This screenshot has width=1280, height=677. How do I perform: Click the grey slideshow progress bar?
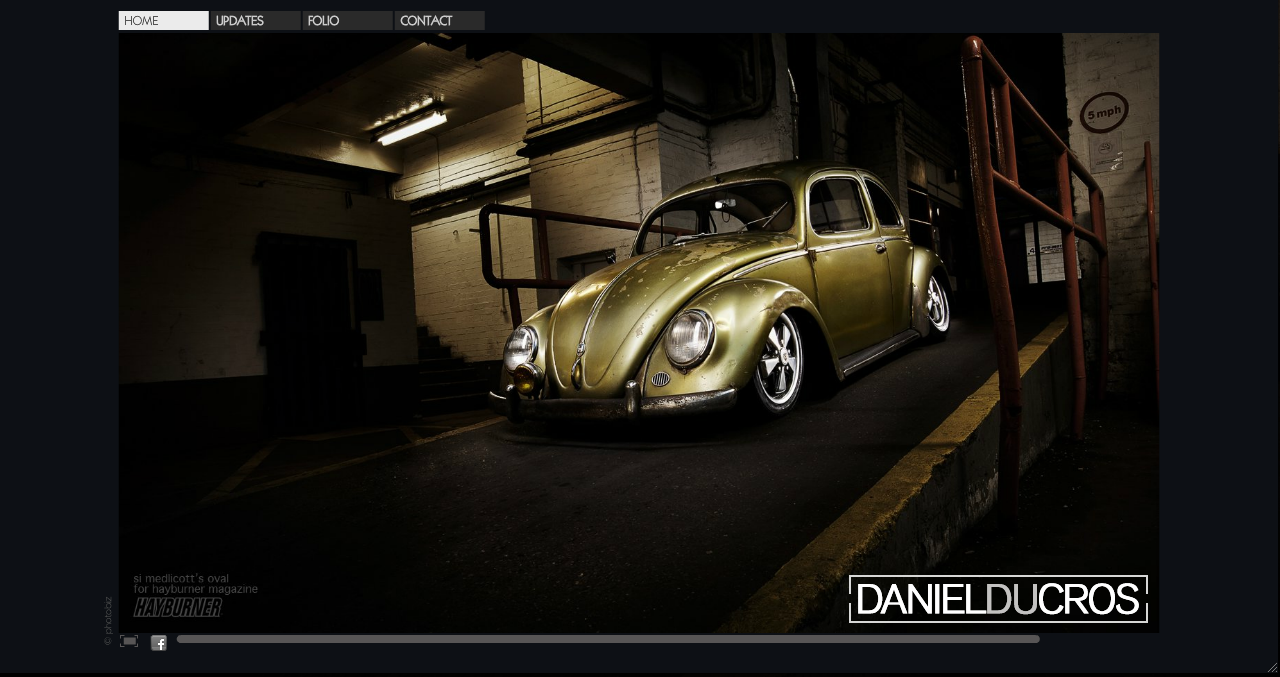click(608, 639)
